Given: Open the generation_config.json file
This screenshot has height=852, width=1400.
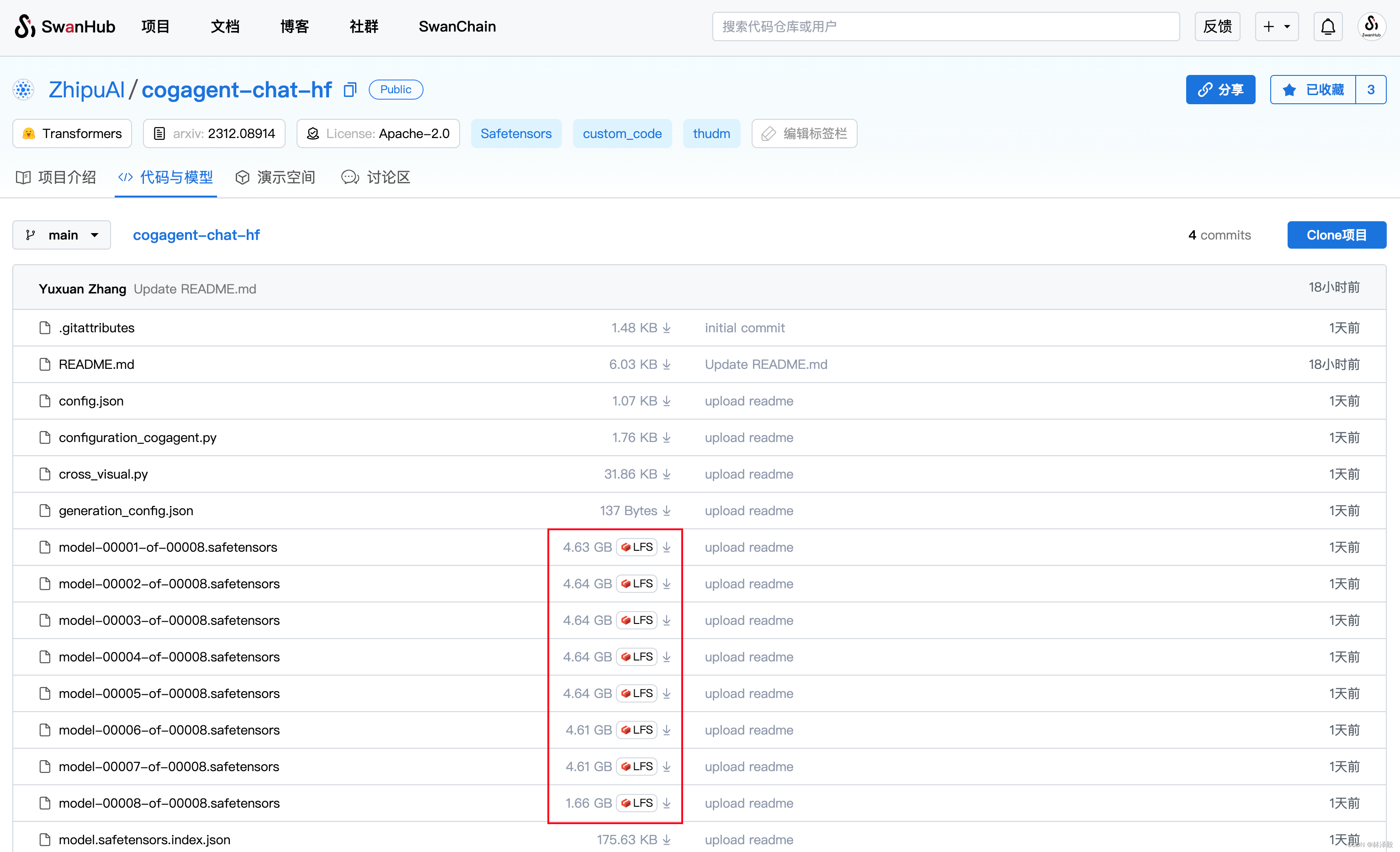Looking at the screenshot, I should click(x=126, y=511).
